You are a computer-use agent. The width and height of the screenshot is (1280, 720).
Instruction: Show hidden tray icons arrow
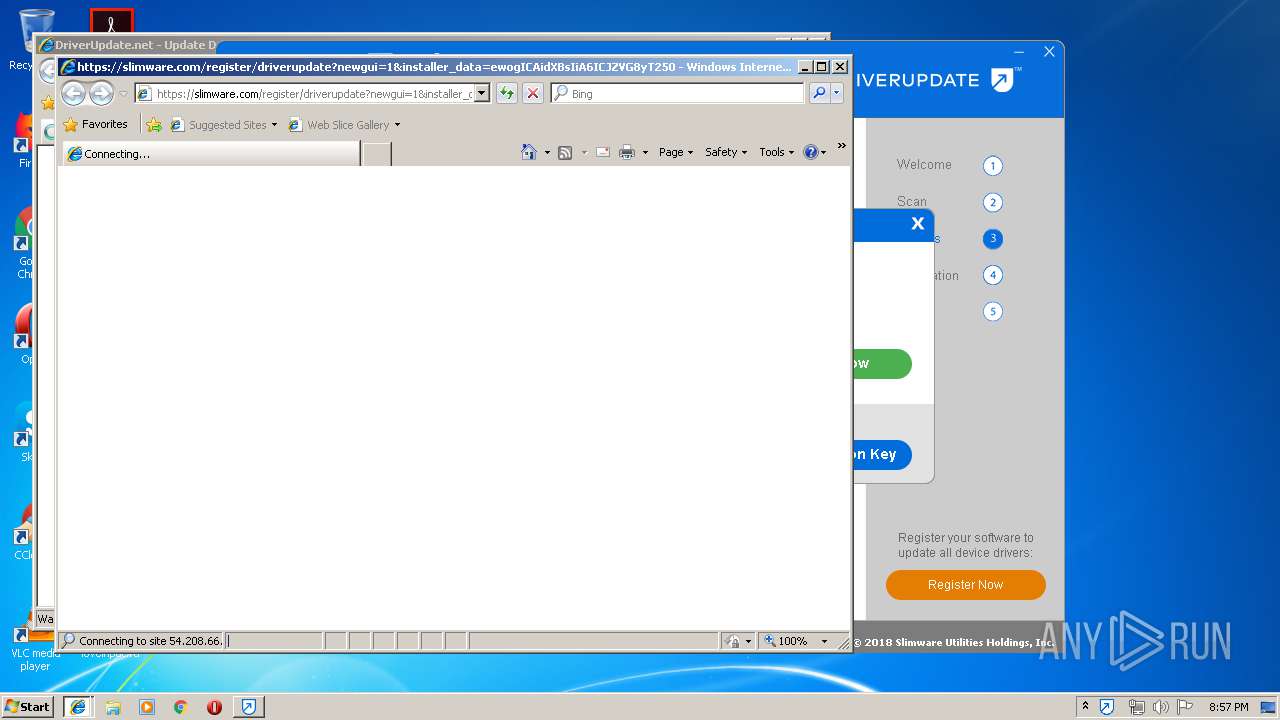point(1085,706)
